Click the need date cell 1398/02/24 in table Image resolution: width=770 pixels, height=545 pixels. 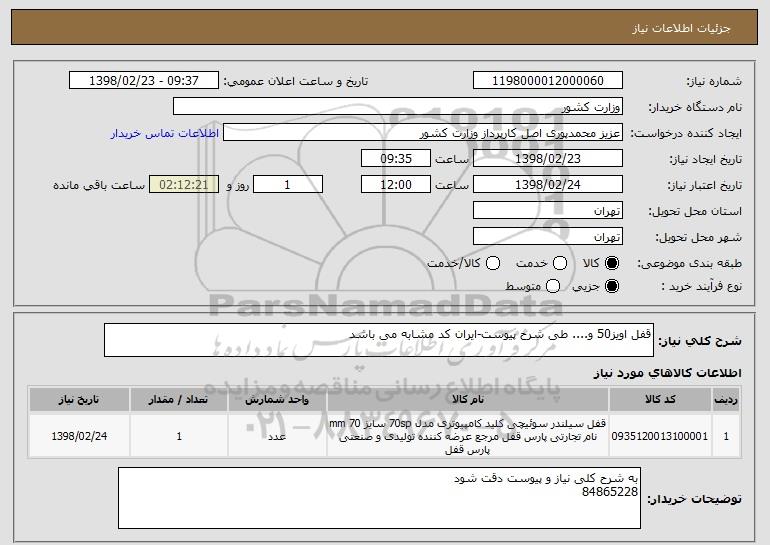[x=79, y=436]
